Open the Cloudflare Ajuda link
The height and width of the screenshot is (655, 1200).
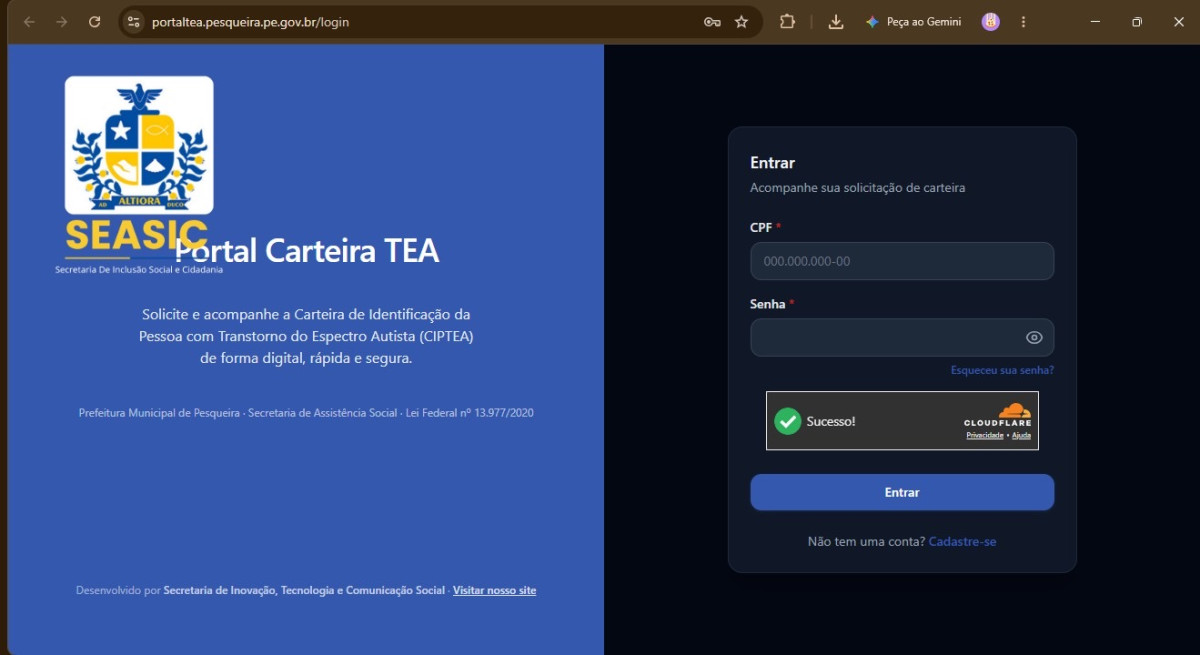pyautogui.click(x=1021, y=435)
